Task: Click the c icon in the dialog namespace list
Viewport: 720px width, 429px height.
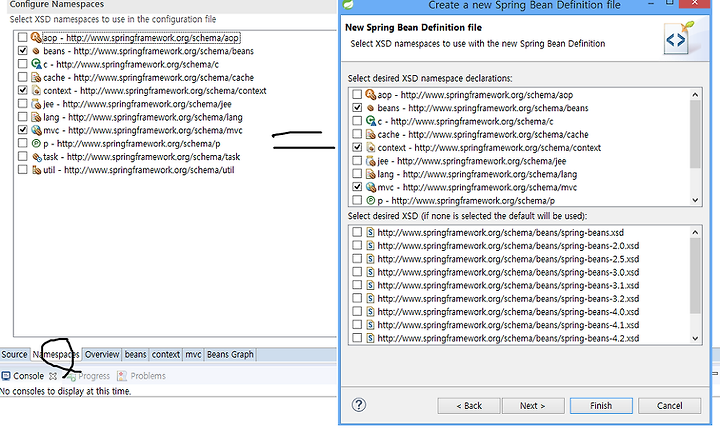Action: tap(371, 121)
